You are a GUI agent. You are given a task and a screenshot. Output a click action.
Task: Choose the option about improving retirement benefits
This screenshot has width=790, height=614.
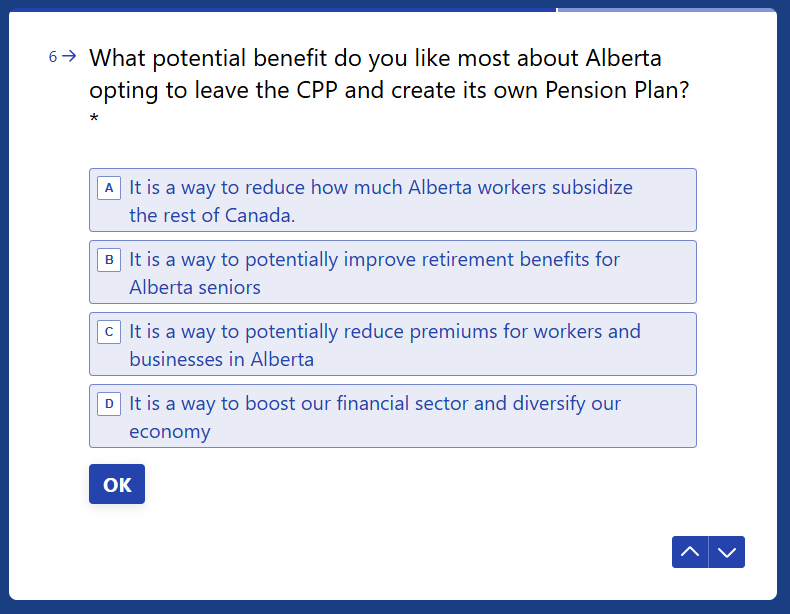392,272
